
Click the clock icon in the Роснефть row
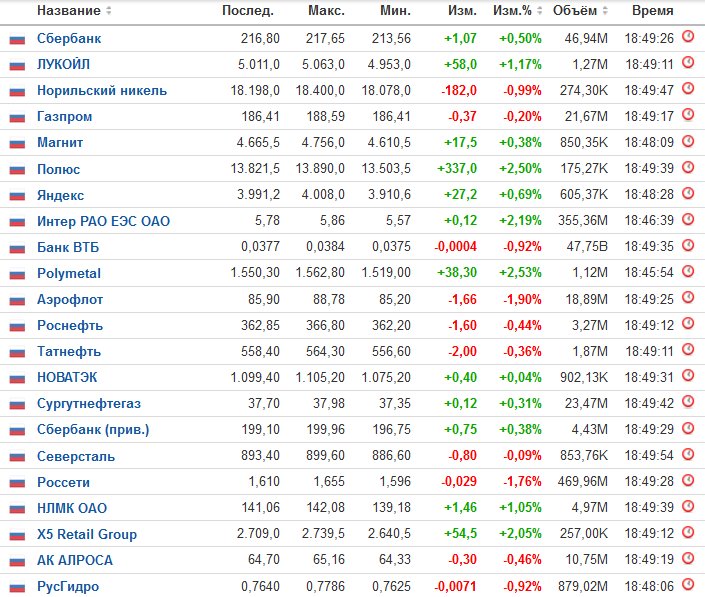tap(688, 324)
